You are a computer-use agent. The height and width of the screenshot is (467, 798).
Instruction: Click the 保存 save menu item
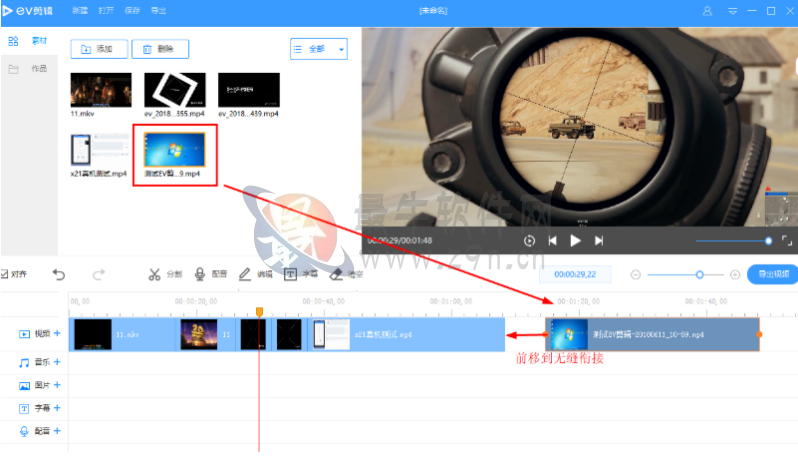point(132,11)
